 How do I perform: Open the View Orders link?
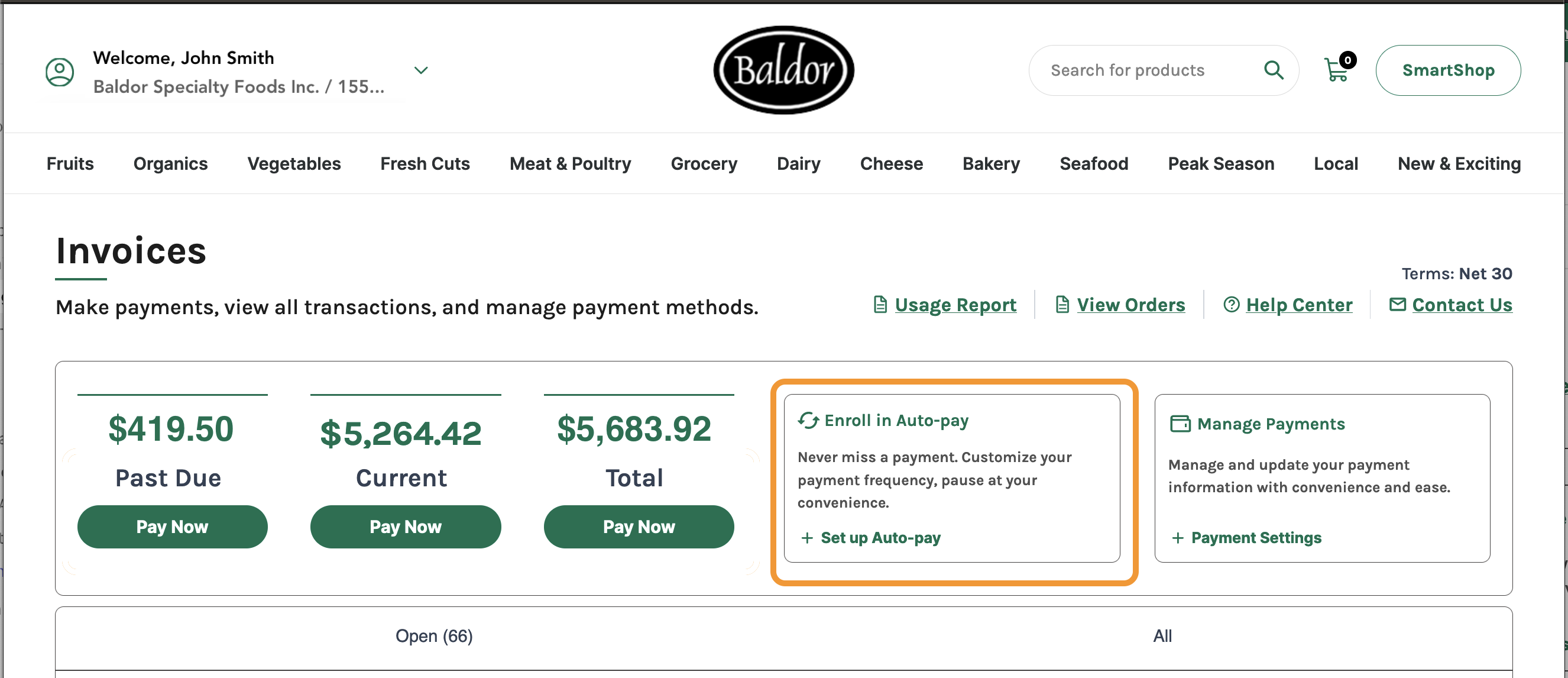(1130, 305)
